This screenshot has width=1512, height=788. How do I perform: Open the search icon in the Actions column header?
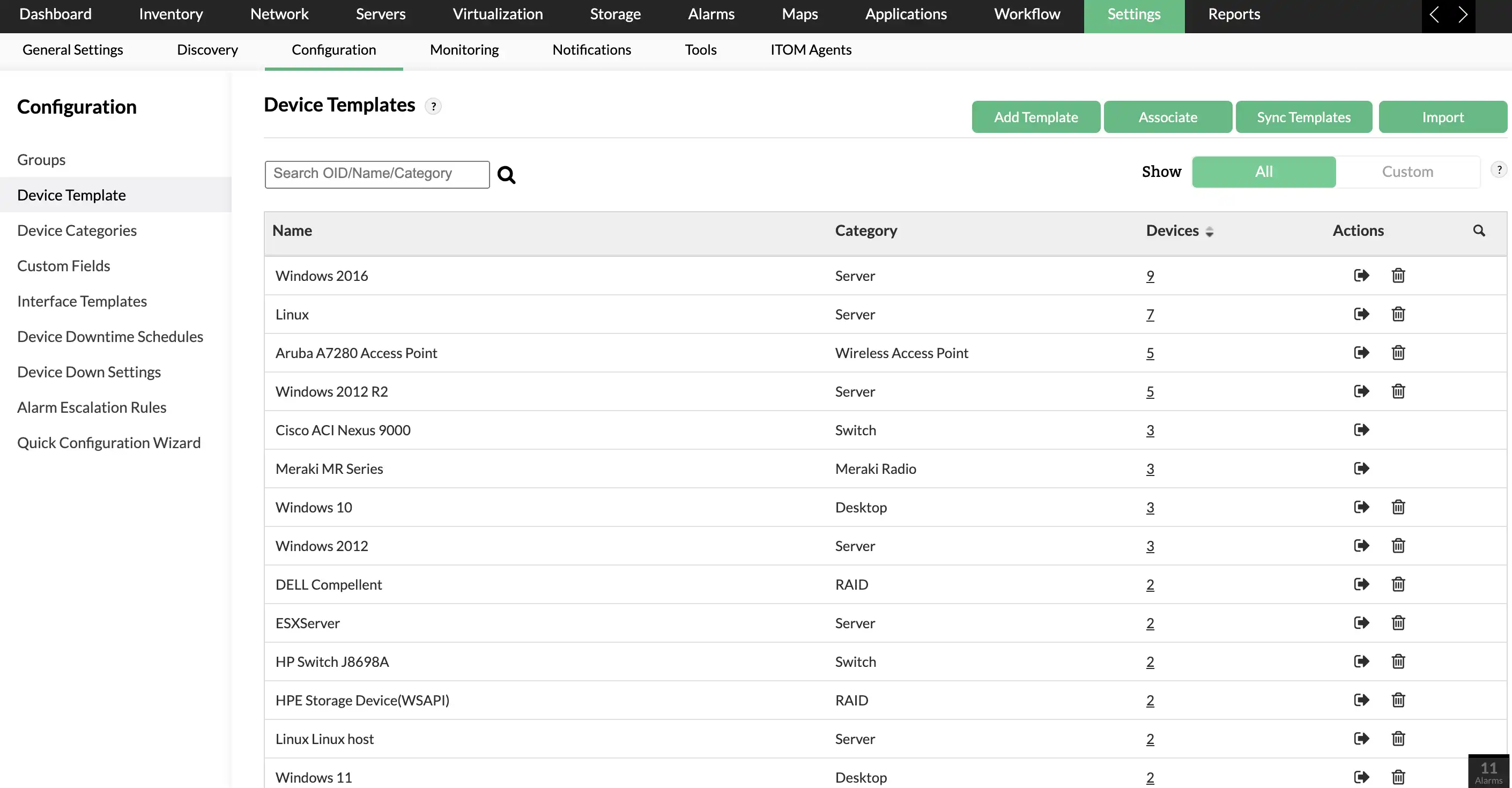(x=1479, y=231)
